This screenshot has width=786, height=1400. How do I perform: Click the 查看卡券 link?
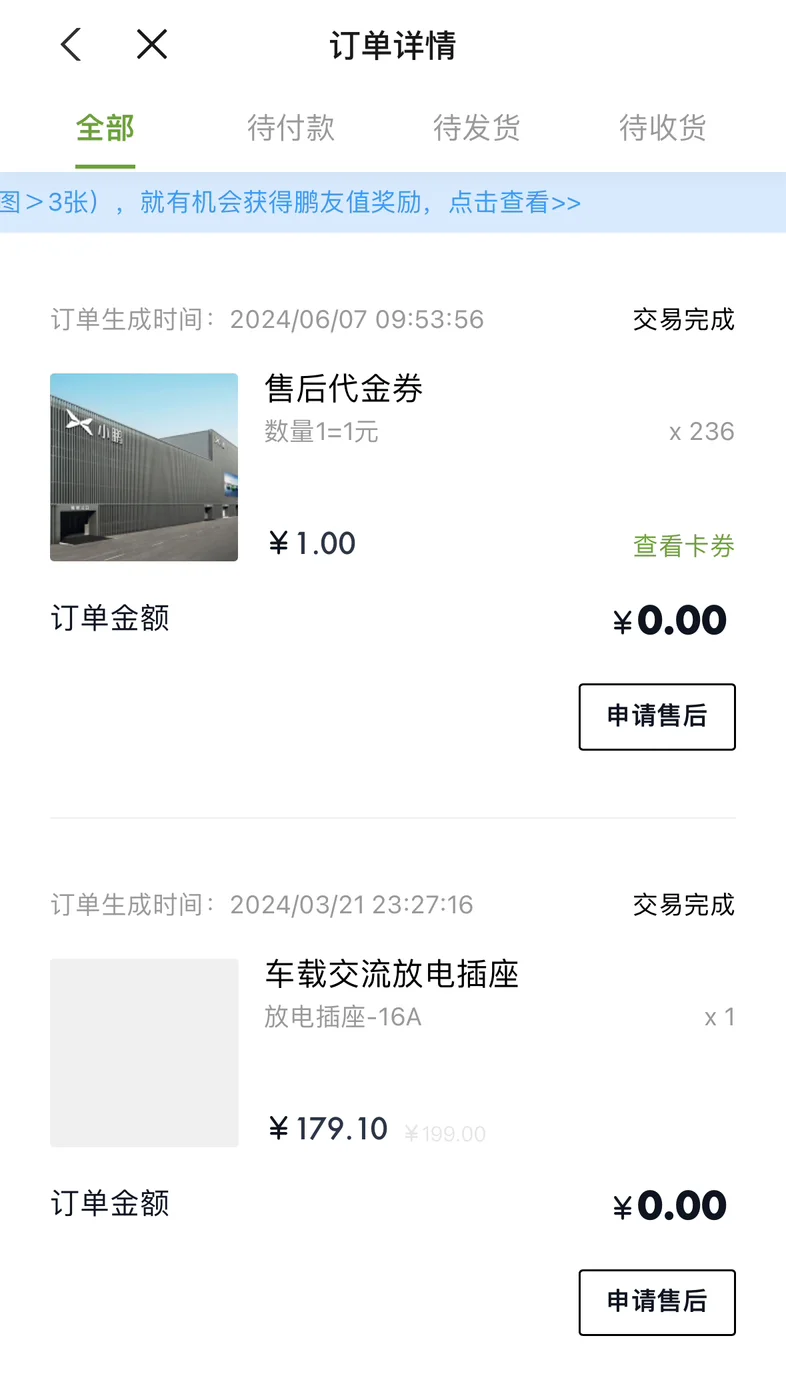pyautogui.click(x=684, y=546)
